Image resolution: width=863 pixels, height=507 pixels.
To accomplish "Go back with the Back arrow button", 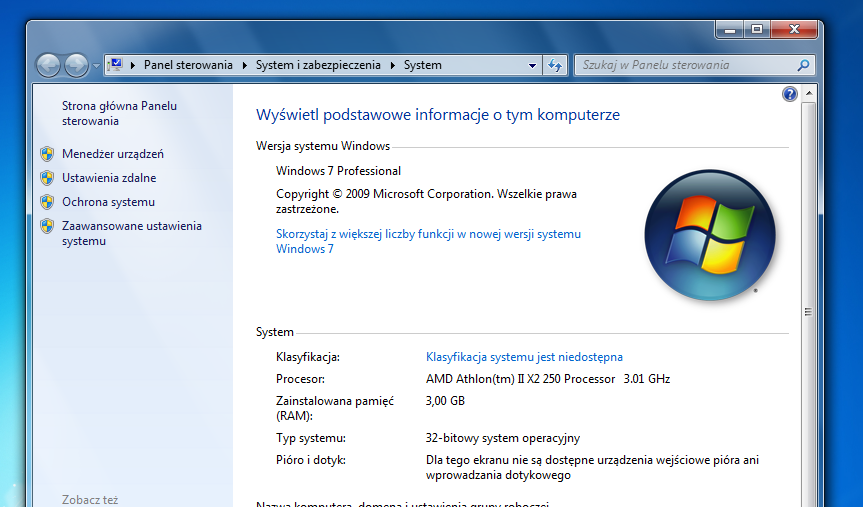I will (48, 66).
